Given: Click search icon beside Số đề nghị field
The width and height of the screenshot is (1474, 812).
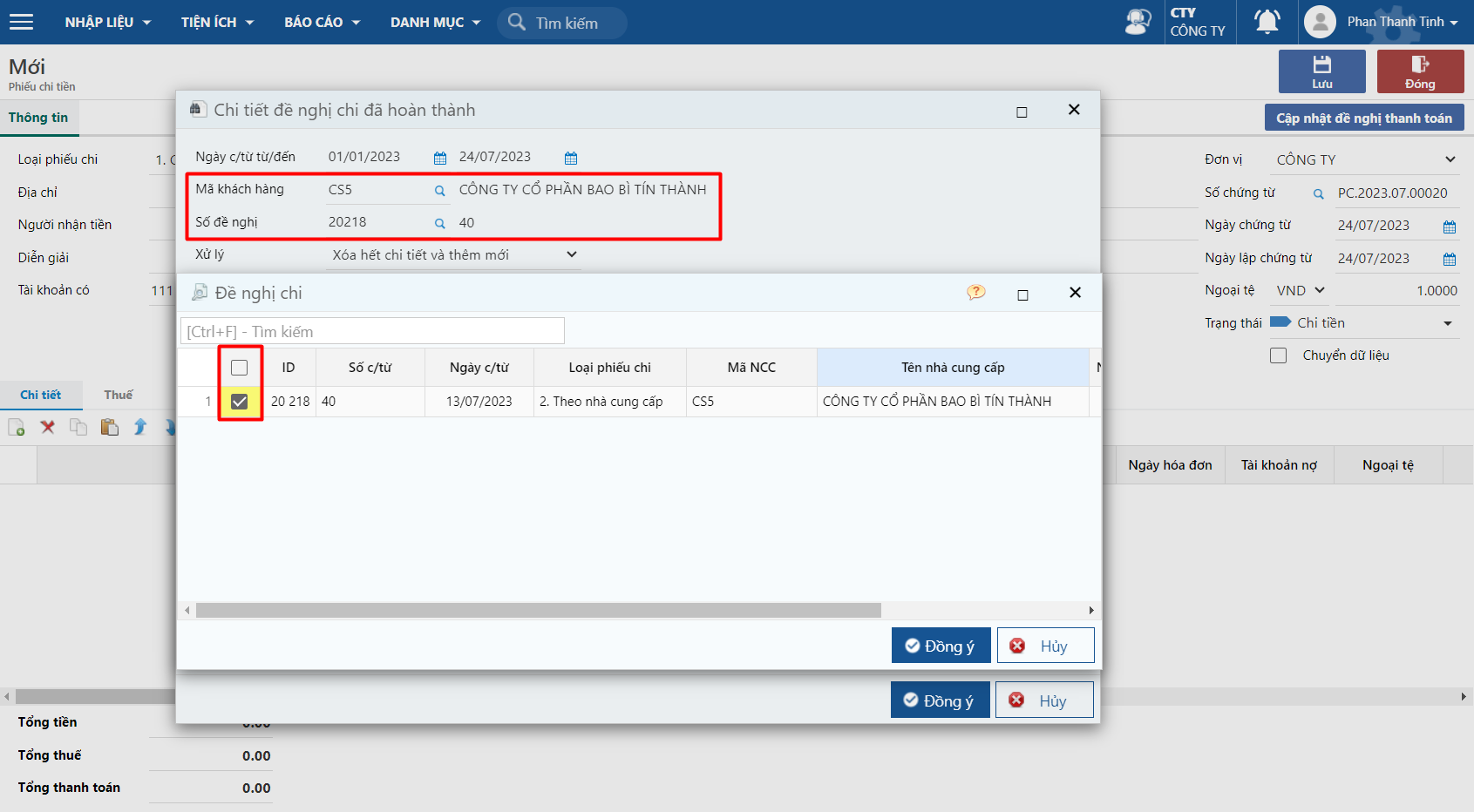Looking at the screenshot, I should [x=440, y=223].
